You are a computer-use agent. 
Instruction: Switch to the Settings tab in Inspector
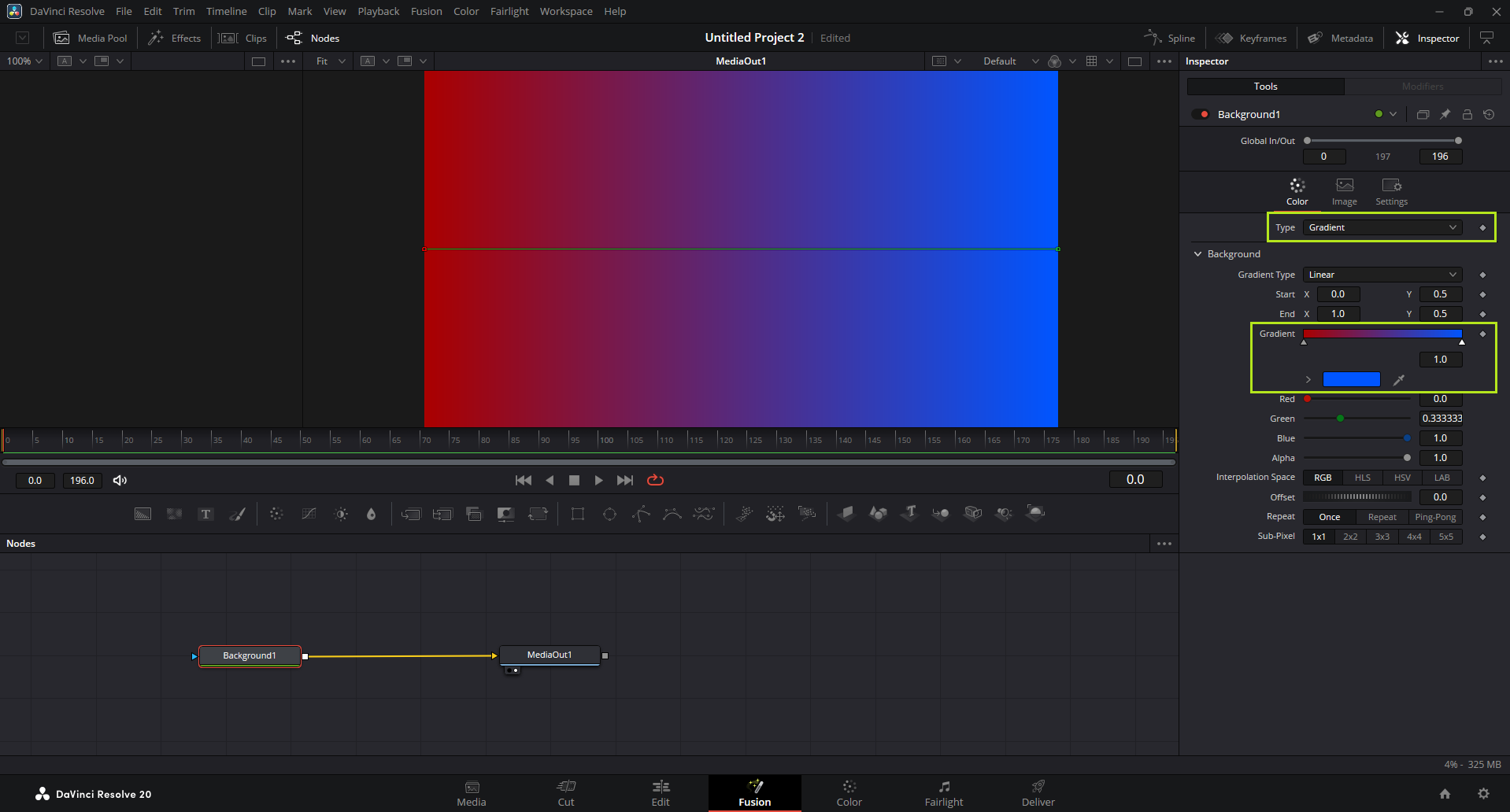[1391, 191]
